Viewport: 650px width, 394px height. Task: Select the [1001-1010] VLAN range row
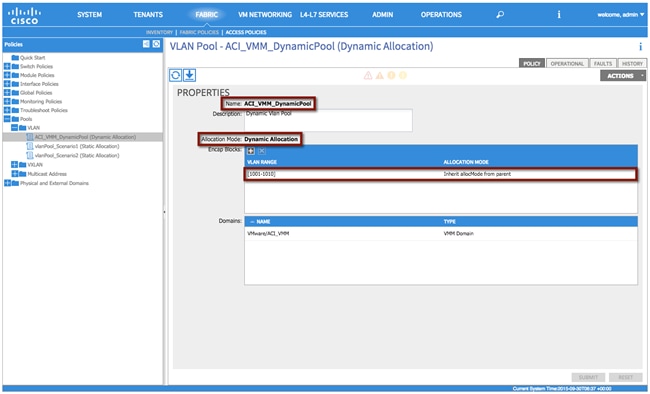[x=441, y=174]
